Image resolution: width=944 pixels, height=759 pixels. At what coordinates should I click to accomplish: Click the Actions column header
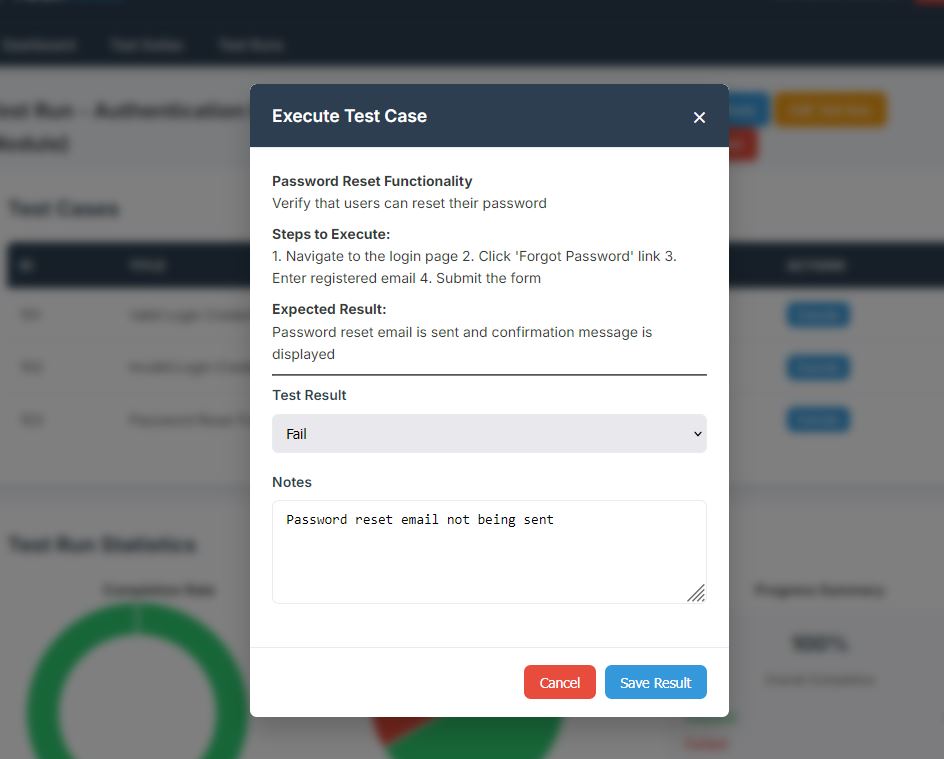coord(815,266)
